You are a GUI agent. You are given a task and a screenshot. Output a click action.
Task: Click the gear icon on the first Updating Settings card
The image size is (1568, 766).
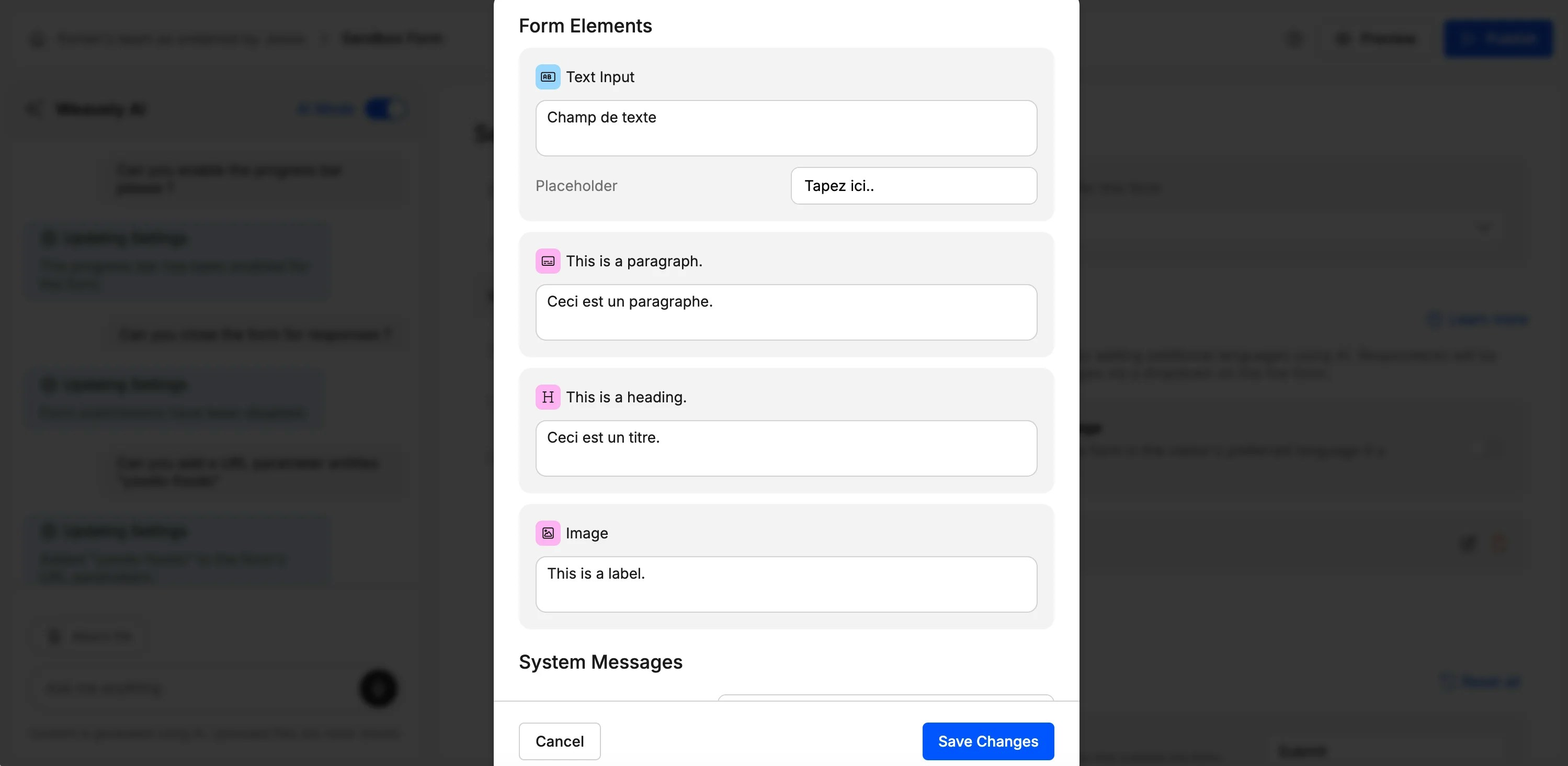(49, 238)
